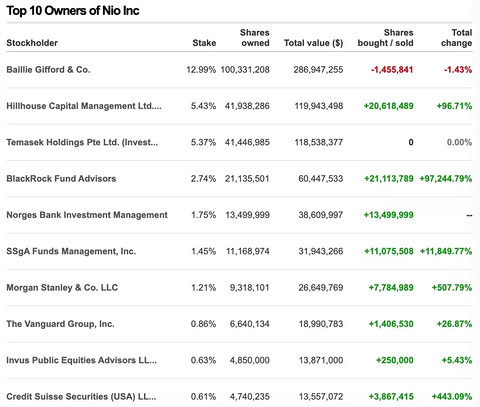Click total value 13,557,072

click(x=321, y=397)
